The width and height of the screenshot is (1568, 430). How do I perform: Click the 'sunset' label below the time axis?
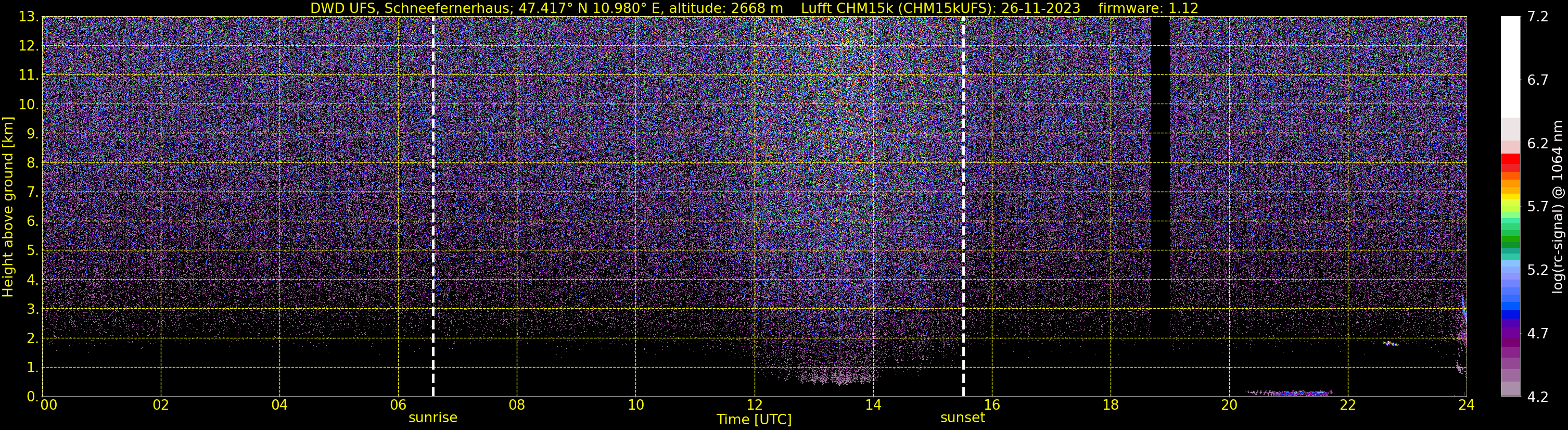pyautogui.click(x=962, y=418)
